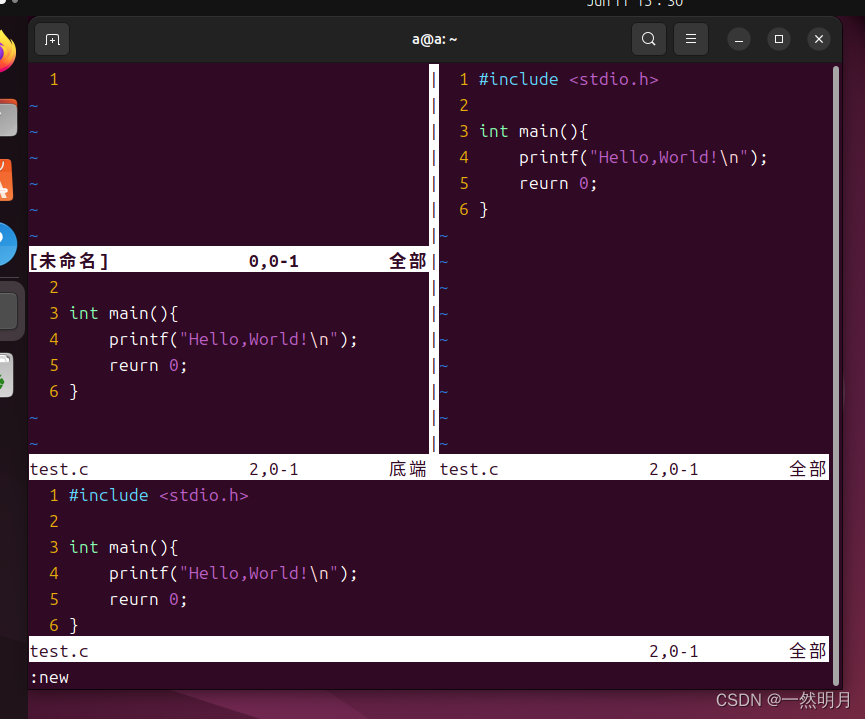Launch Firefox from the dock
Screen dimensions: 865x719
pyautogui.click(x=7, y=52)
